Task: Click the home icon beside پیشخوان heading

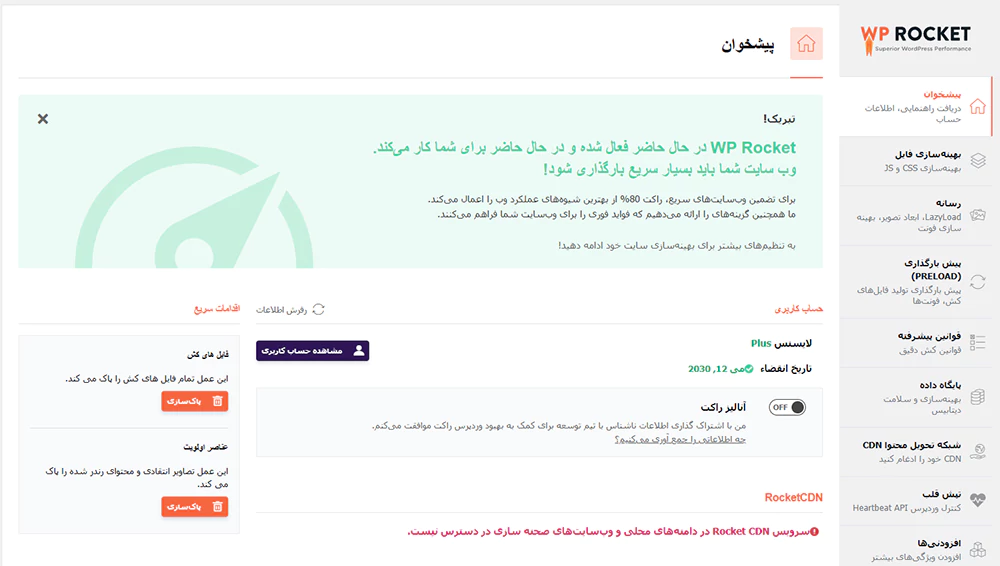Action: point(806,43)
